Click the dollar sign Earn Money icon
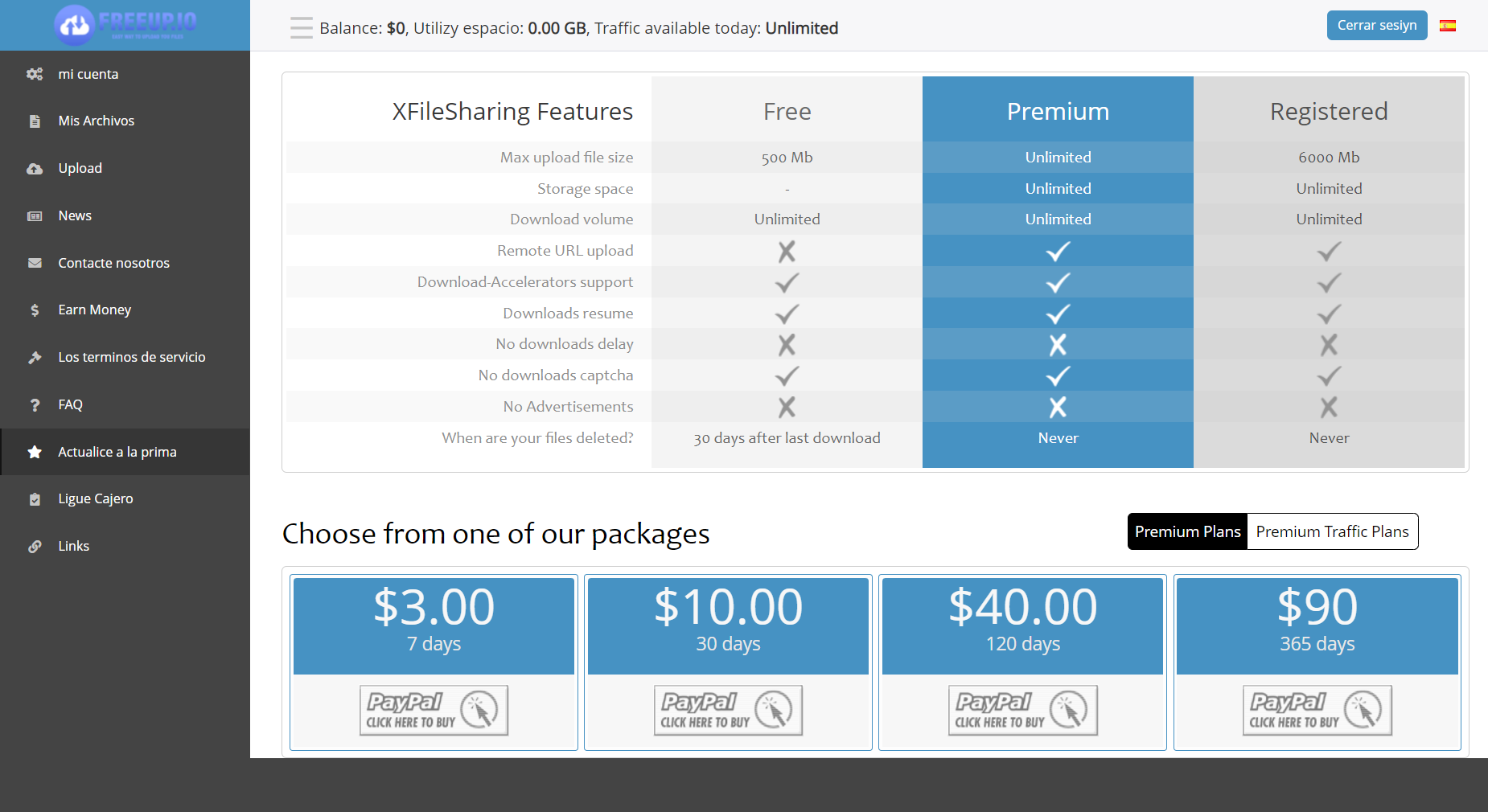Screen dimensions: 1488x812 (x=35, y=310)
